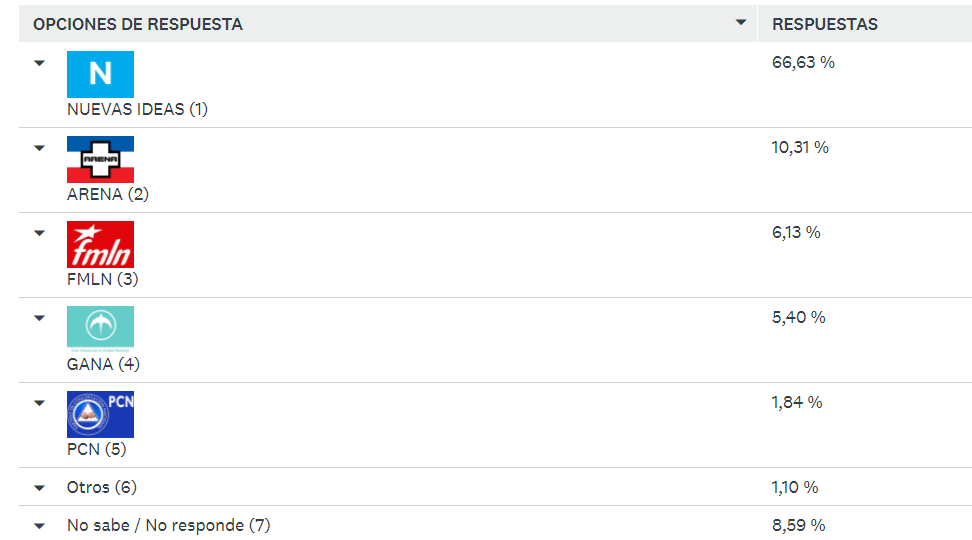
Task: Select the Otros (6) option text
Action: coord(102,487)
